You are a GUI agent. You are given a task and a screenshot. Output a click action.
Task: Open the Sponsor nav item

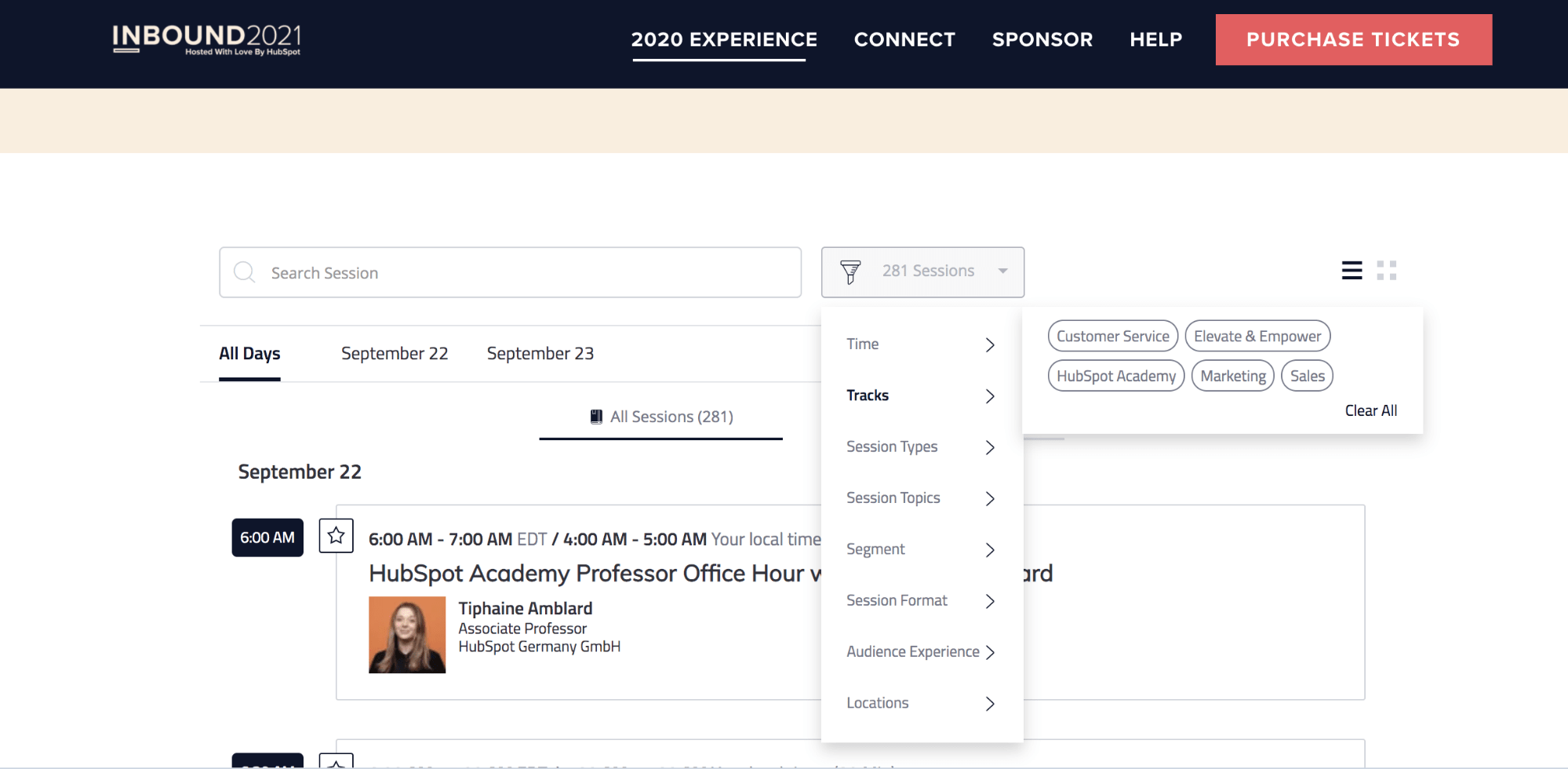pyautogui.click(x=1042, y=39)
